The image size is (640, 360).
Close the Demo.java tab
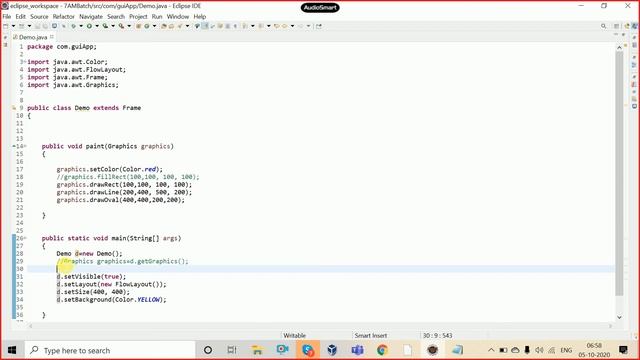(x=52, y=37)
